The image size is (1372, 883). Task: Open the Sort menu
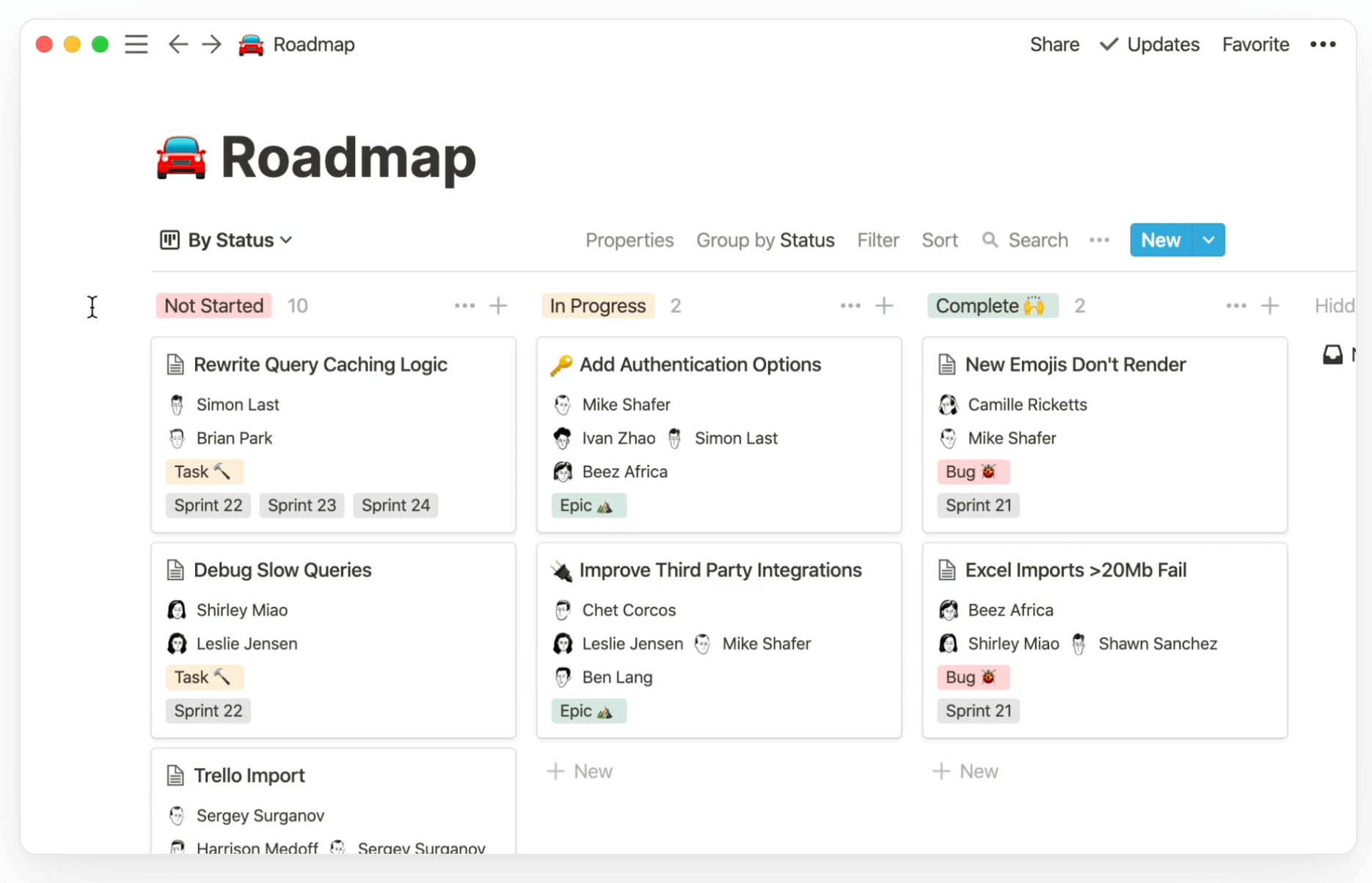[940, 240]
